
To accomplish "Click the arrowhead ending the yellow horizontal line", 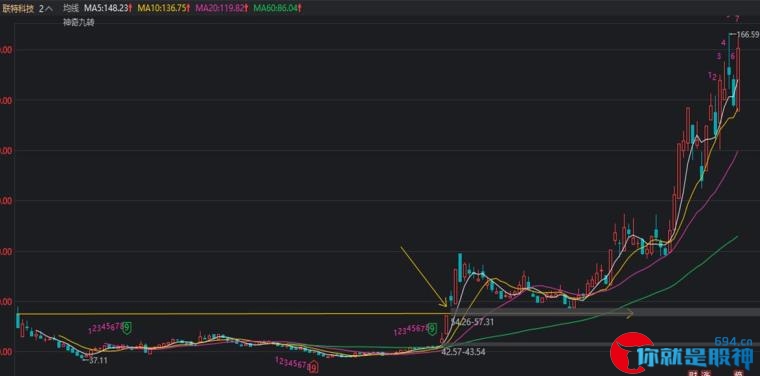I will tap(630, 314).
